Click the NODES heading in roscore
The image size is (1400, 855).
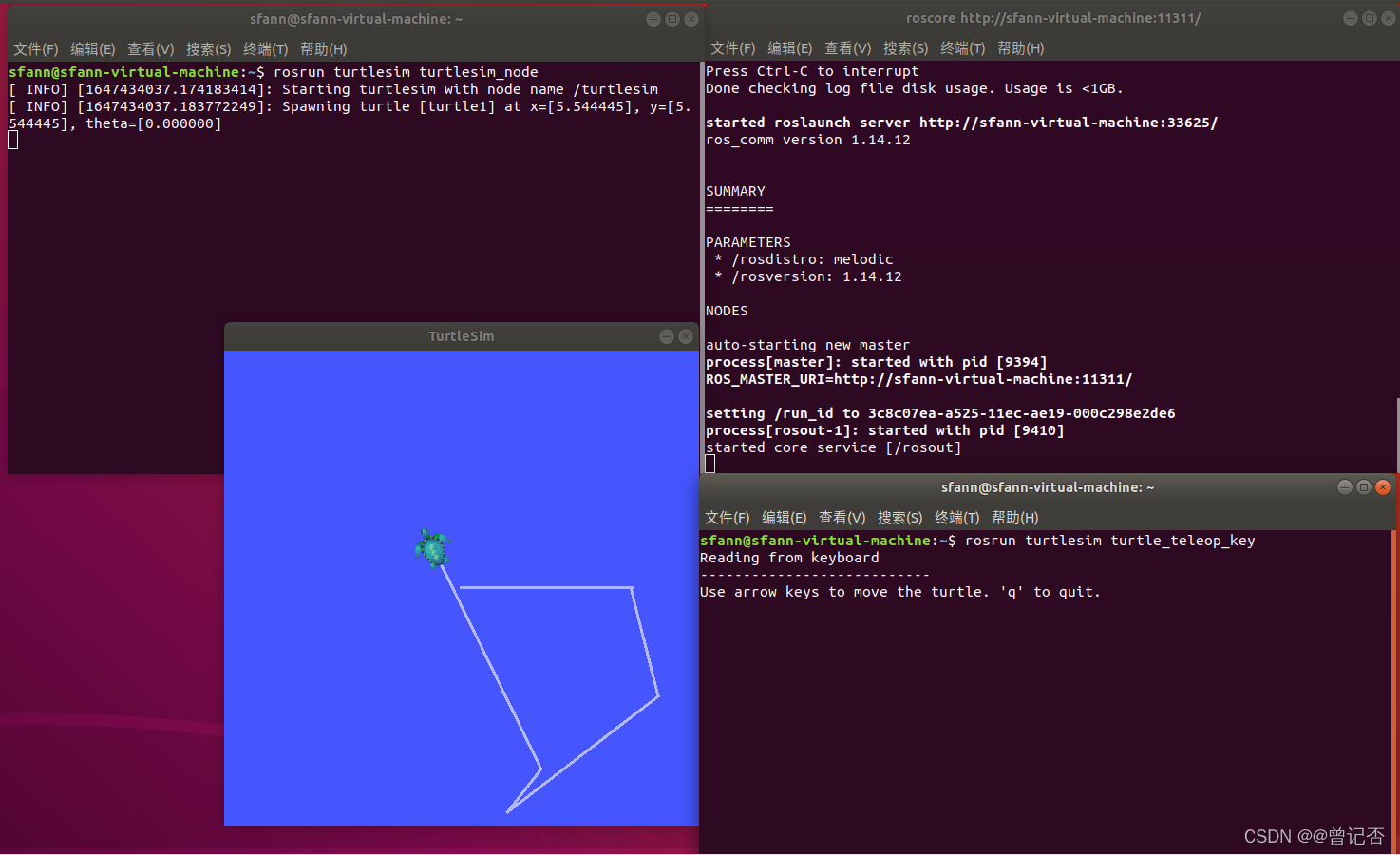(727, 311)
